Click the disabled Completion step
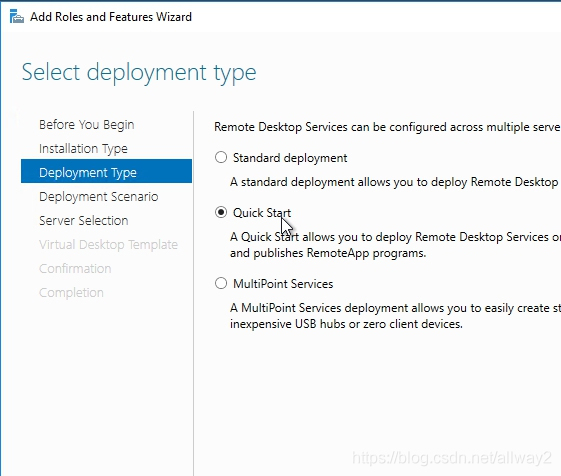 click(x=71, y=293)
